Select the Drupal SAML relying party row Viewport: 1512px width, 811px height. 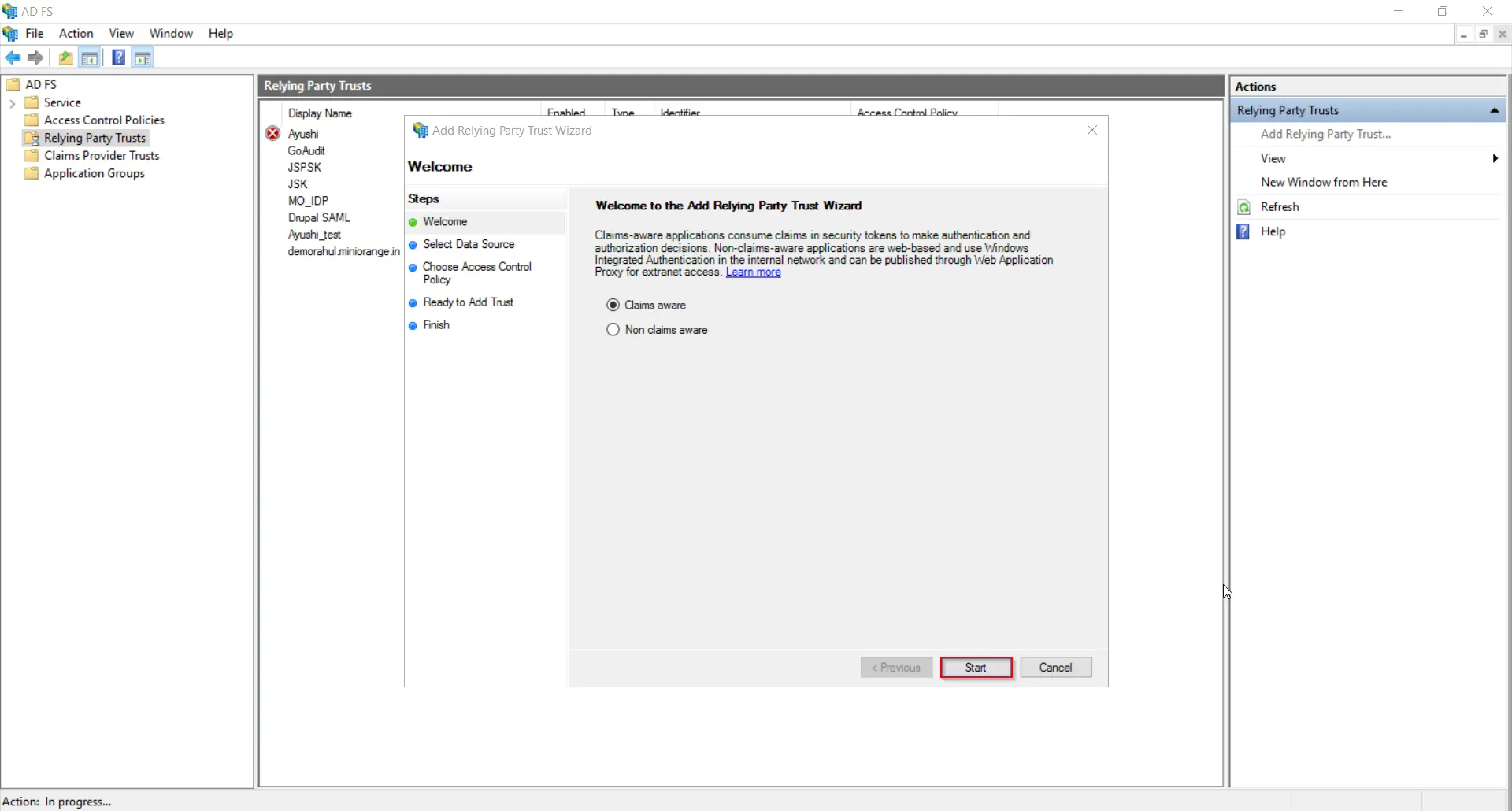(319, 217)
